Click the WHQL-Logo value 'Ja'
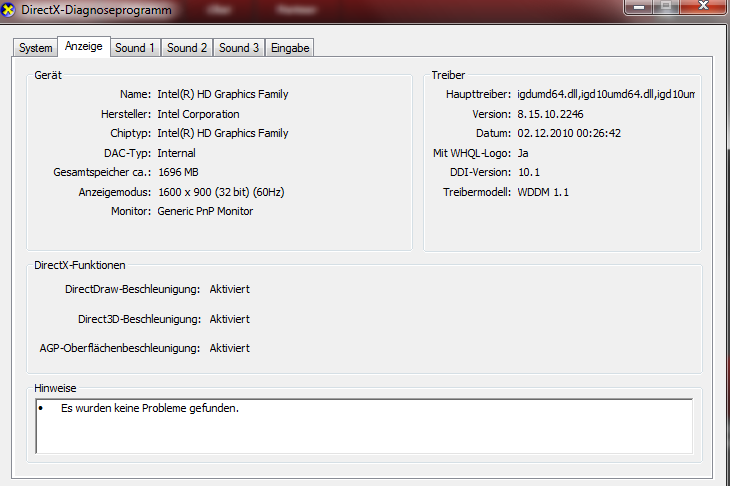 [523, 153]
